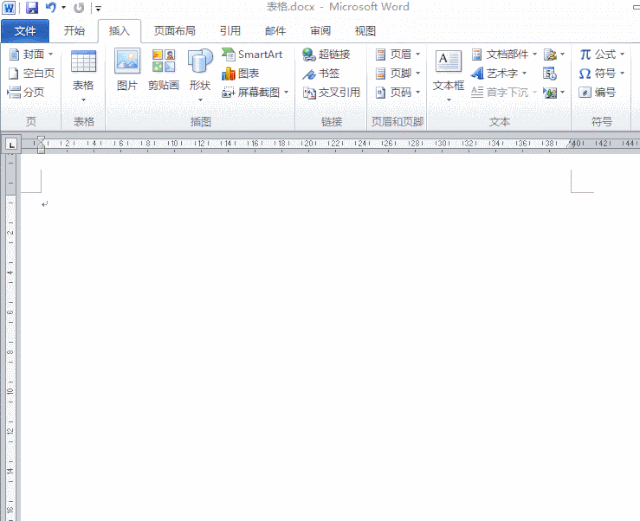Click the Redo icon in title bar
This screenshot has width=640, height=521.
click(x=79, y=8)
